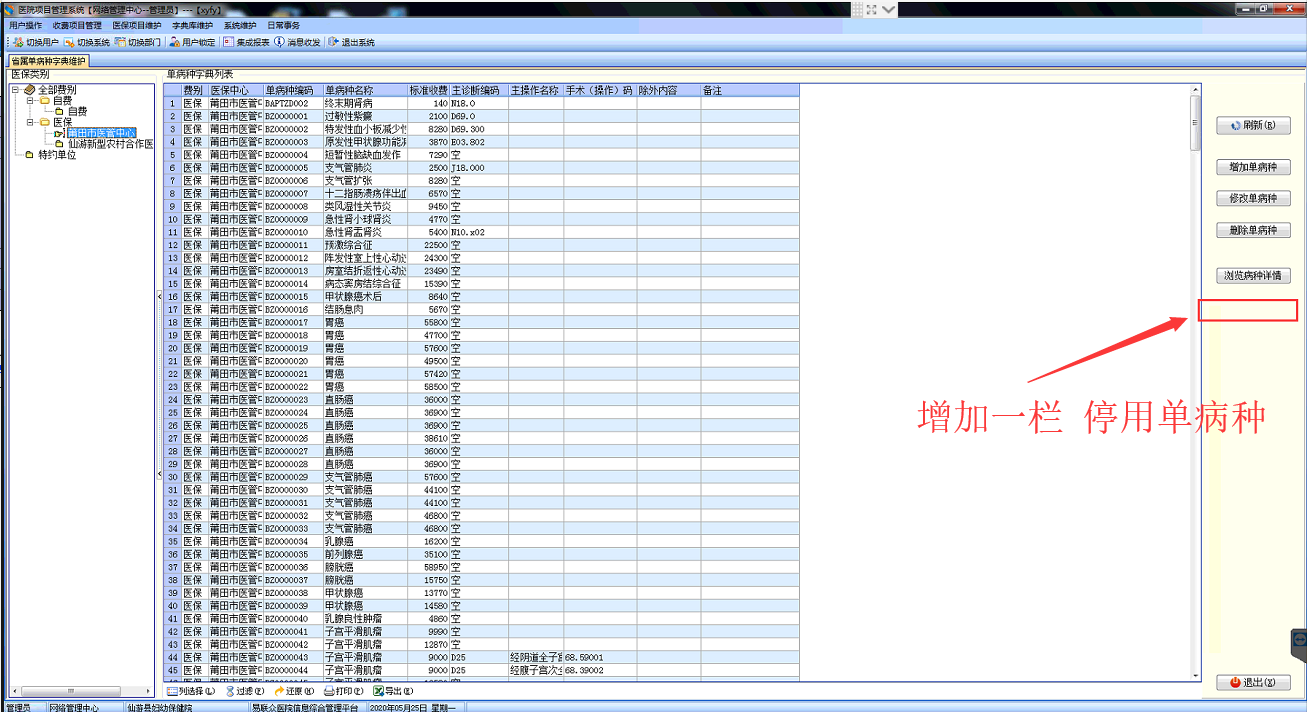
Task: Click the 切换部门 switch department toolbar icon
Action: (x=120, y=43)
